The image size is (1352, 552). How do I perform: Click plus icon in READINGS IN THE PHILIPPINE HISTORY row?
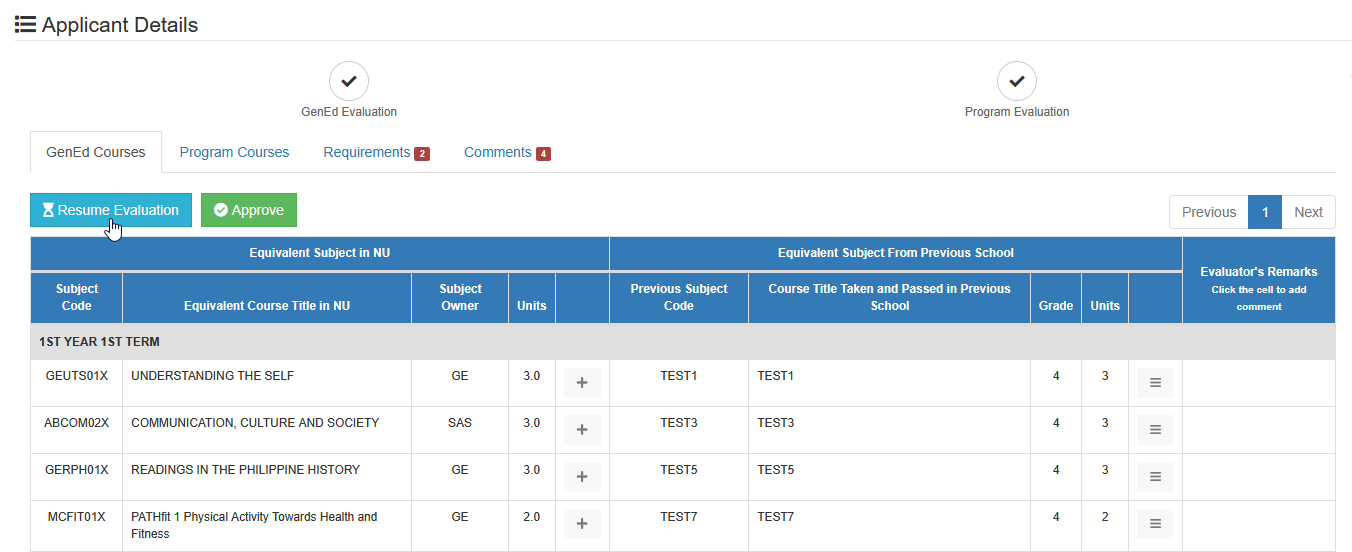582,477
